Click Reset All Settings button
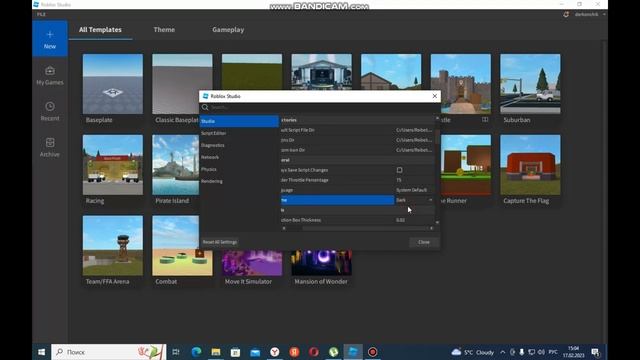 tap(220, 242)
